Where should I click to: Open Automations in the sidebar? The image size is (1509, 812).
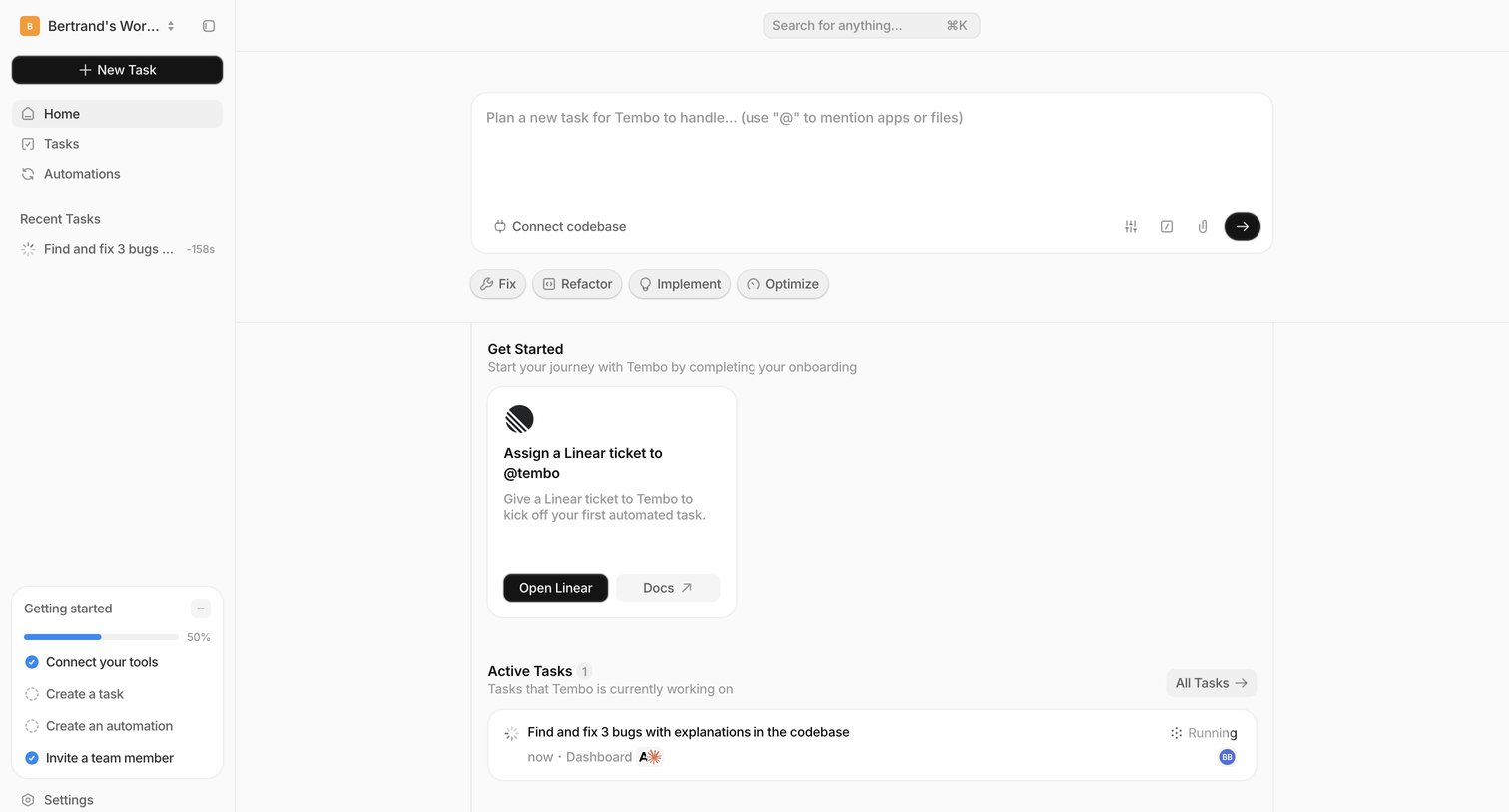point(117,174)
